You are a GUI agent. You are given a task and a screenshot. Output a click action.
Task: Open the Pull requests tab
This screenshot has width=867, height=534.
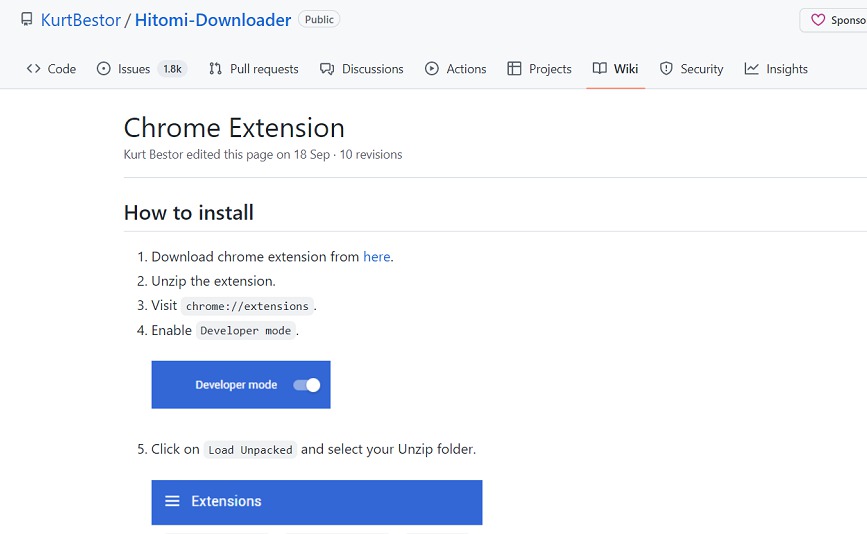click(x=253, y=69)
